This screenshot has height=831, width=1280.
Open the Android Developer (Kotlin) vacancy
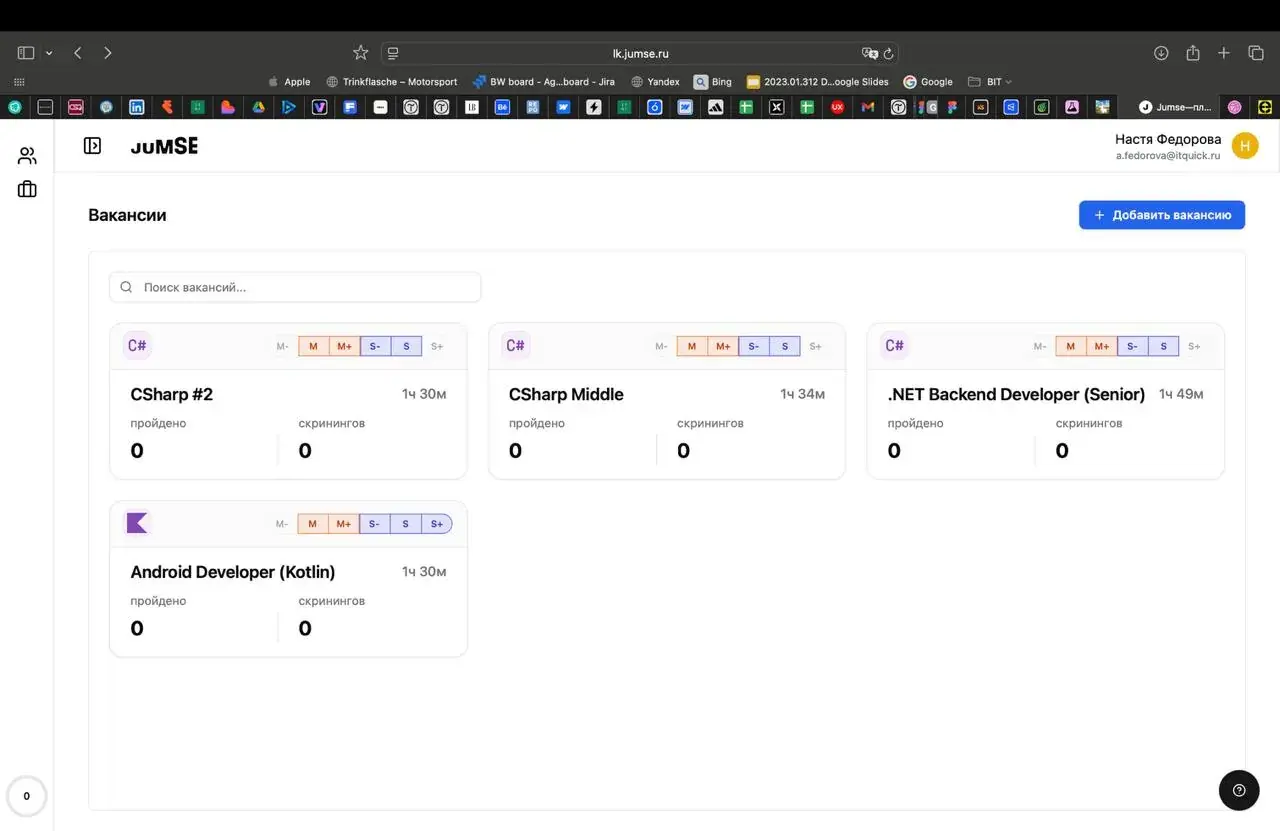point(288,579)
